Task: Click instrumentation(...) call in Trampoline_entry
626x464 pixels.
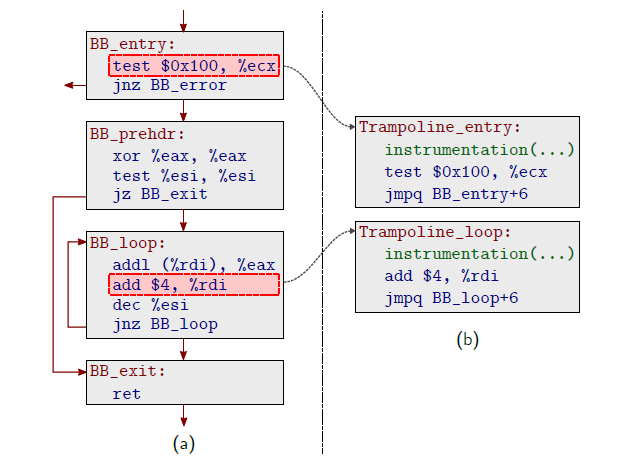Action: click(x=480, y=149)
